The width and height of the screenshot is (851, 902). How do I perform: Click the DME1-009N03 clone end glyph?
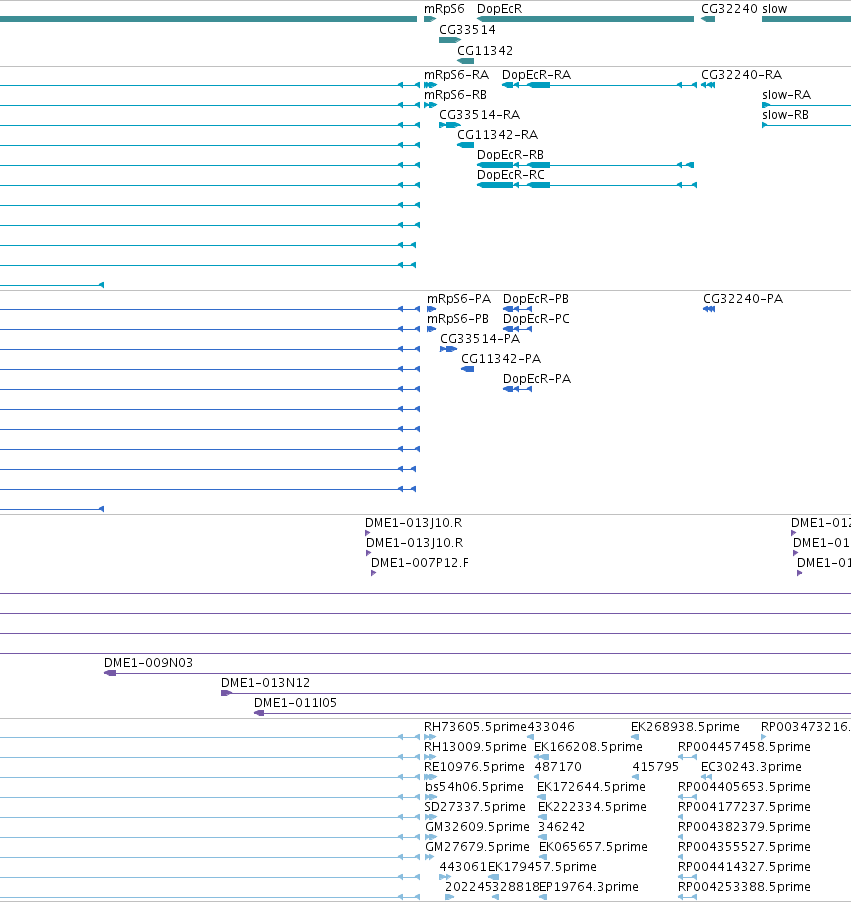(110, 673)
